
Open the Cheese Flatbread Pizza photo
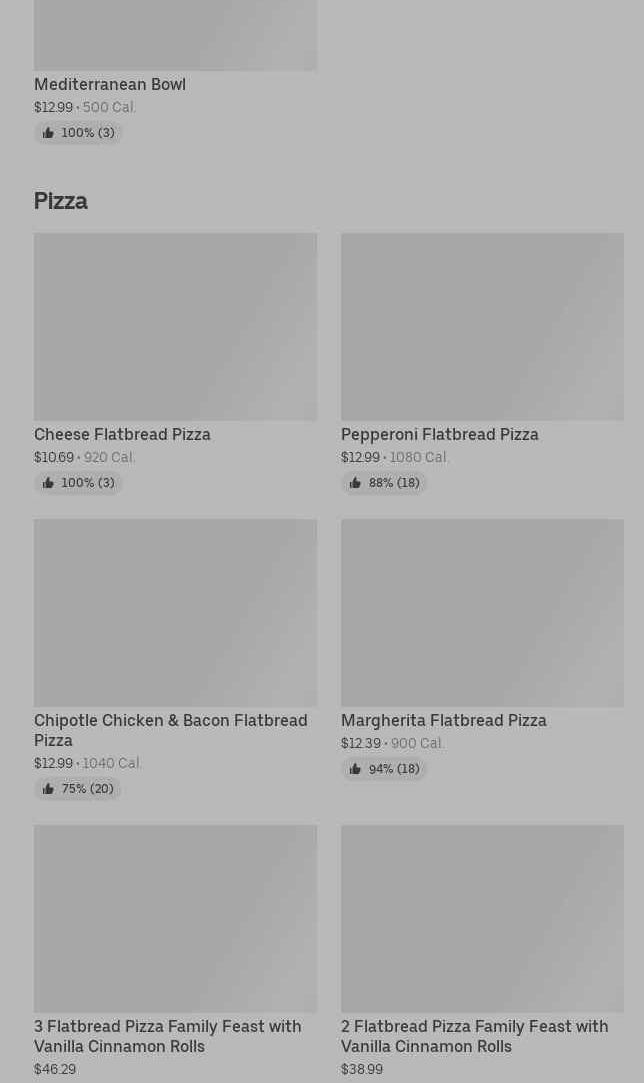[x=175, y=326]
